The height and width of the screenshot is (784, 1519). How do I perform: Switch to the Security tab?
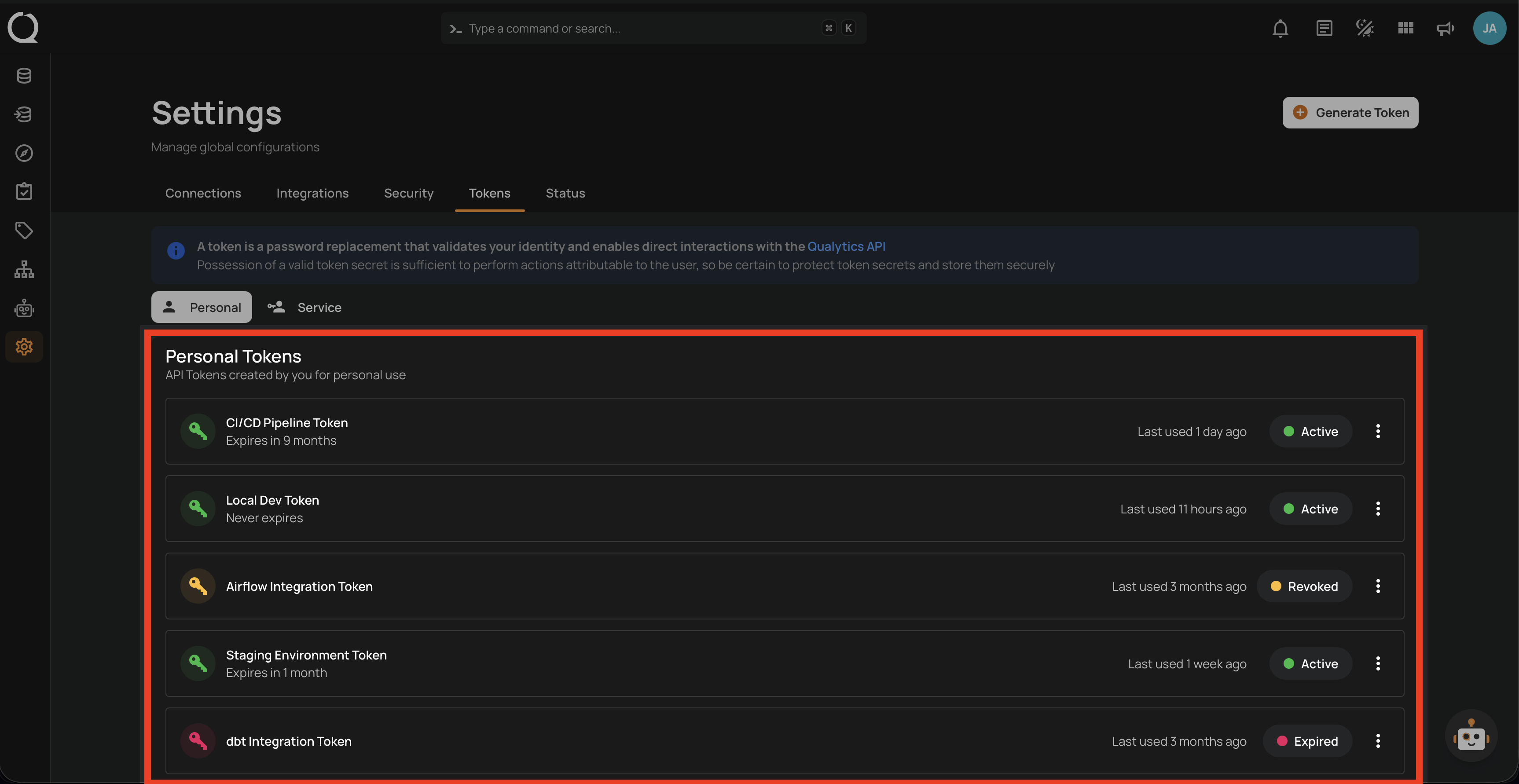pos(409,193)
